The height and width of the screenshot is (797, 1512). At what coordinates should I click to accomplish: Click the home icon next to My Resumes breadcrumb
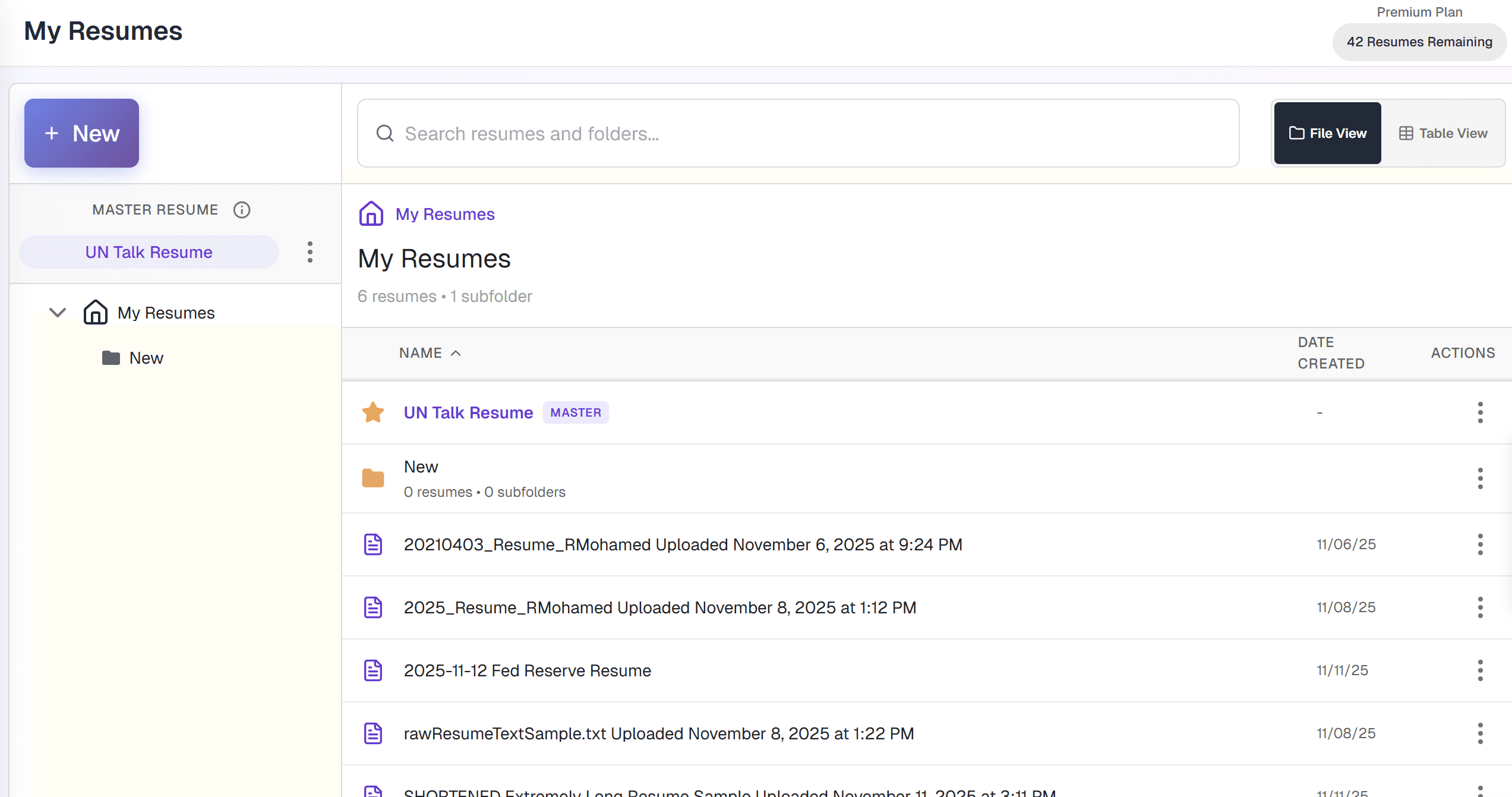point(371,213)
